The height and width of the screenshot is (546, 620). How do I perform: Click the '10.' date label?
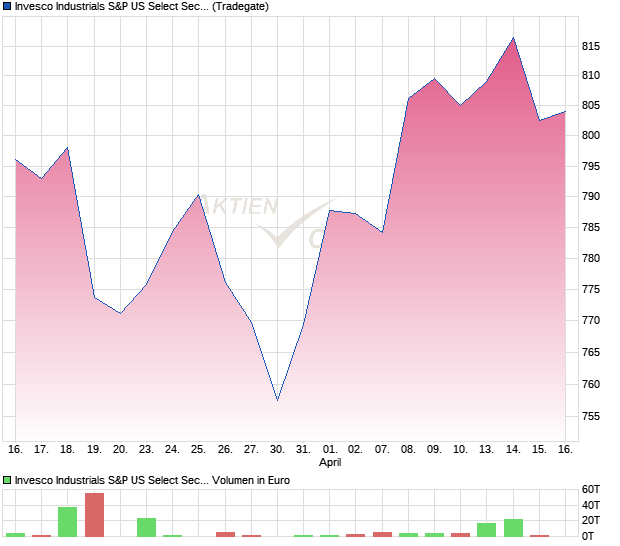coord(460,450)
